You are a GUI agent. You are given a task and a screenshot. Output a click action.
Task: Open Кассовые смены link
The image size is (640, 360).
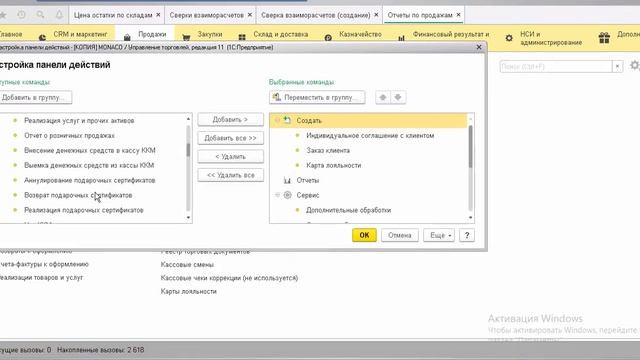click(x=187, y=264)
